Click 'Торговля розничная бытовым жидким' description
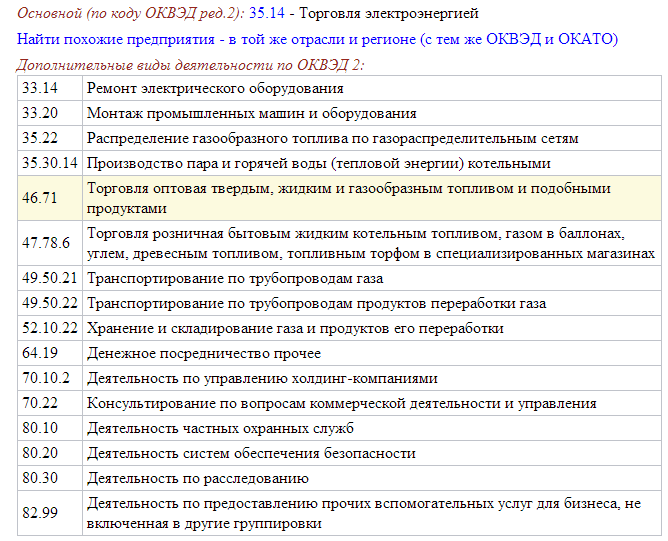 click(371, 243)
